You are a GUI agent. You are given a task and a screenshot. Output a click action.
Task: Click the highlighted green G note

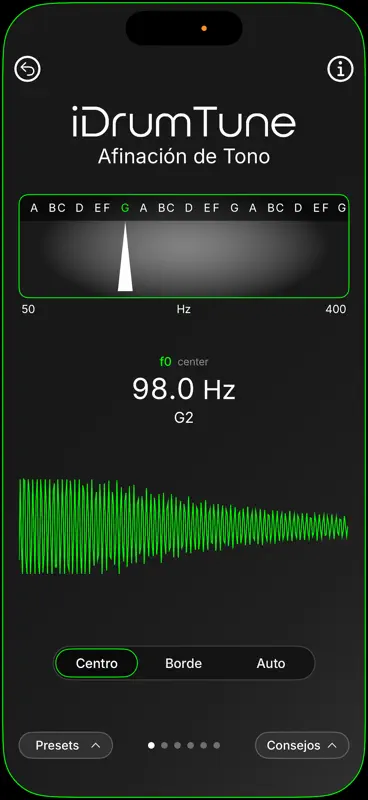pyautogui.click(x=125, y=208)
